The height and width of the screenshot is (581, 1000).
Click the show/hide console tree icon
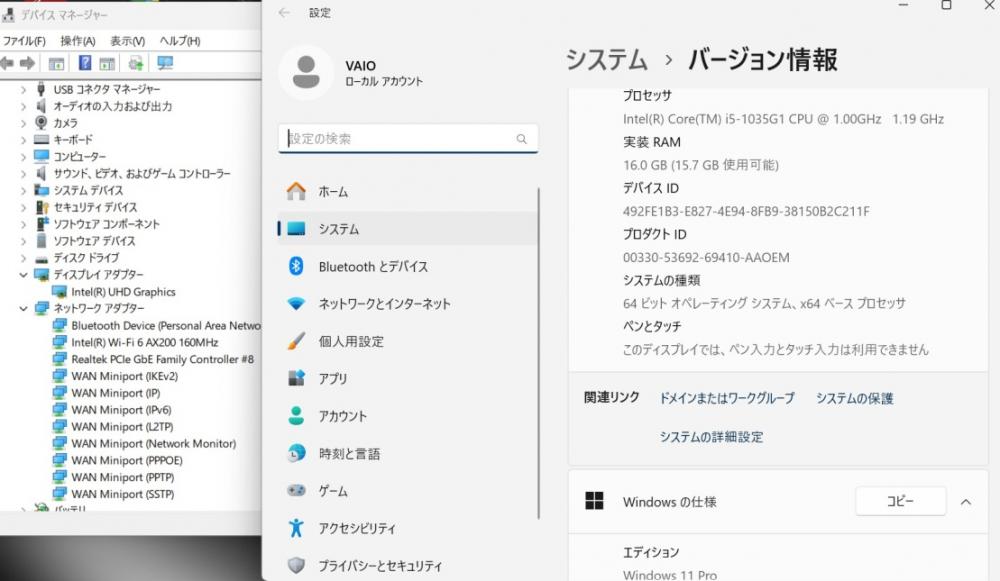point(56,63)
